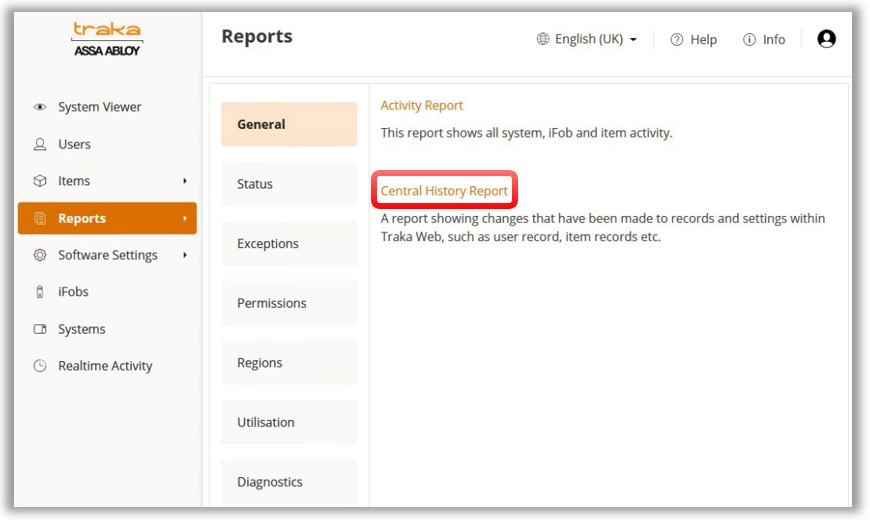Click the Software Settings gear icon

40,255
